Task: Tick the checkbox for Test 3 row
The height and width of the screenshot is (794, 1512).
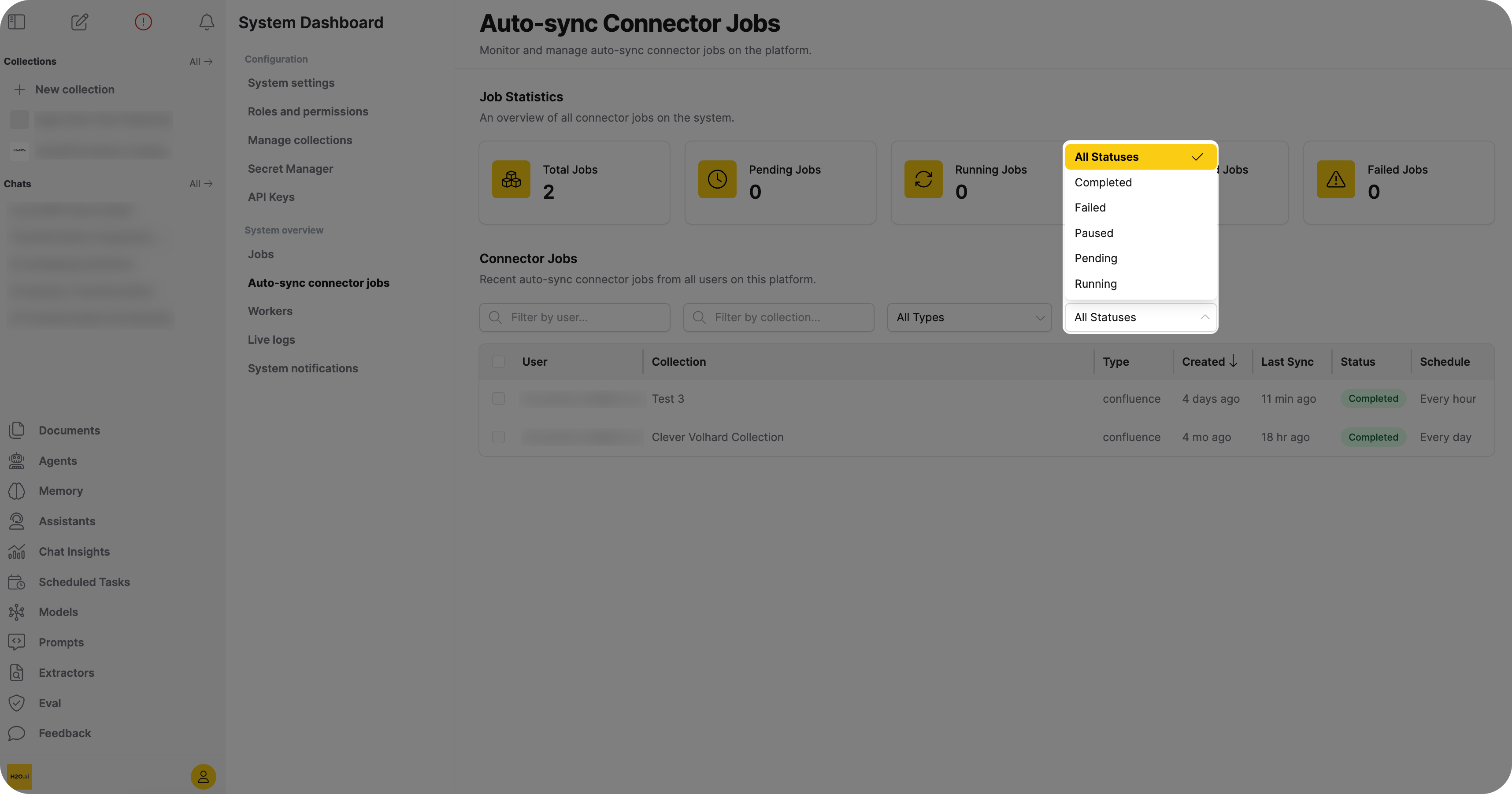Action: 498,398
